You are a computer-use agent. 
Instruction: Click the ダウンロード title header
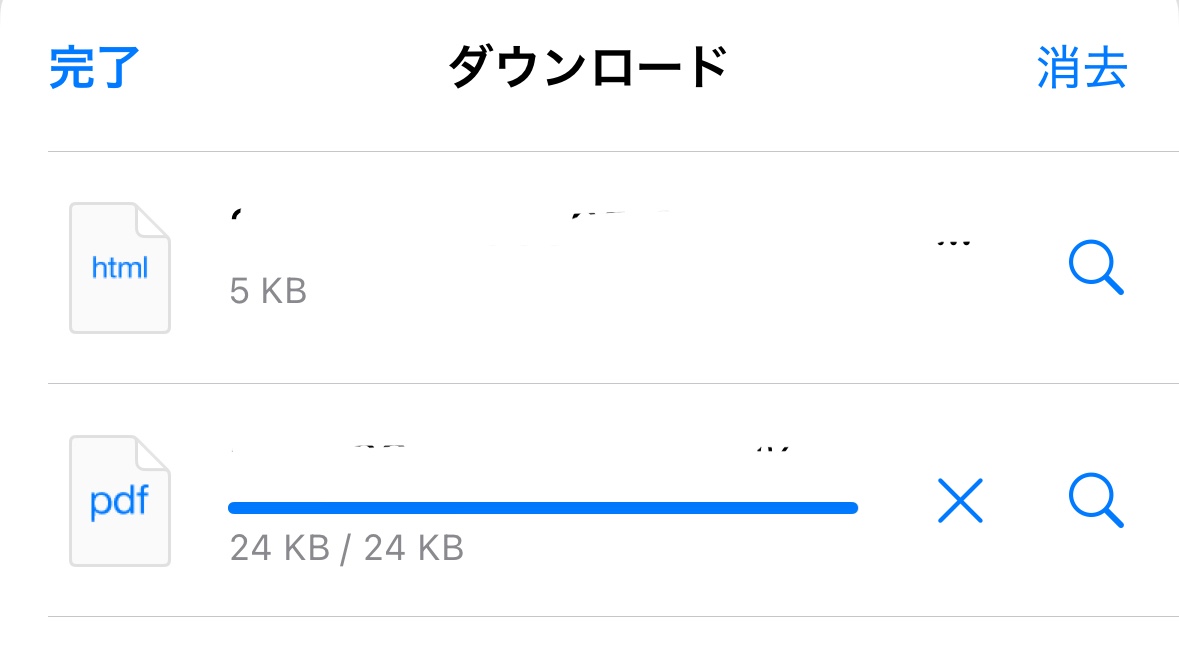pos(588,67)
